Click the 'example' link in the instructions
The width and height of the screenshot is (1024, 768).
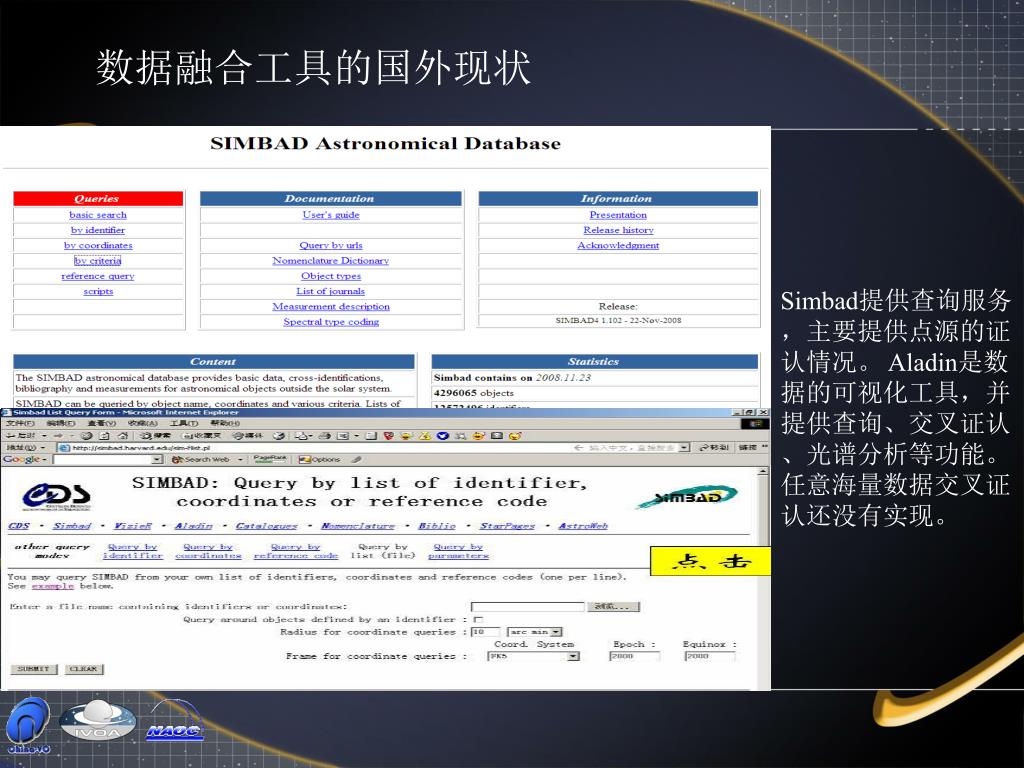pyautogui.click(x=53, y=586)
